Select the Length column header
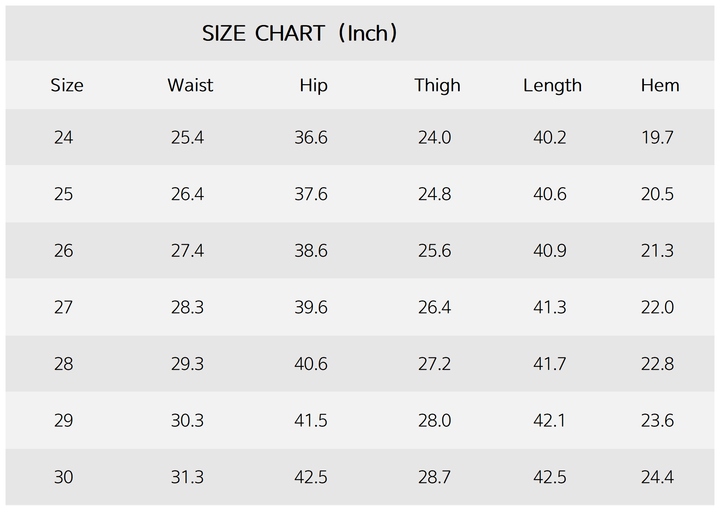Screen dimensions: 720x511 [552, 86]
